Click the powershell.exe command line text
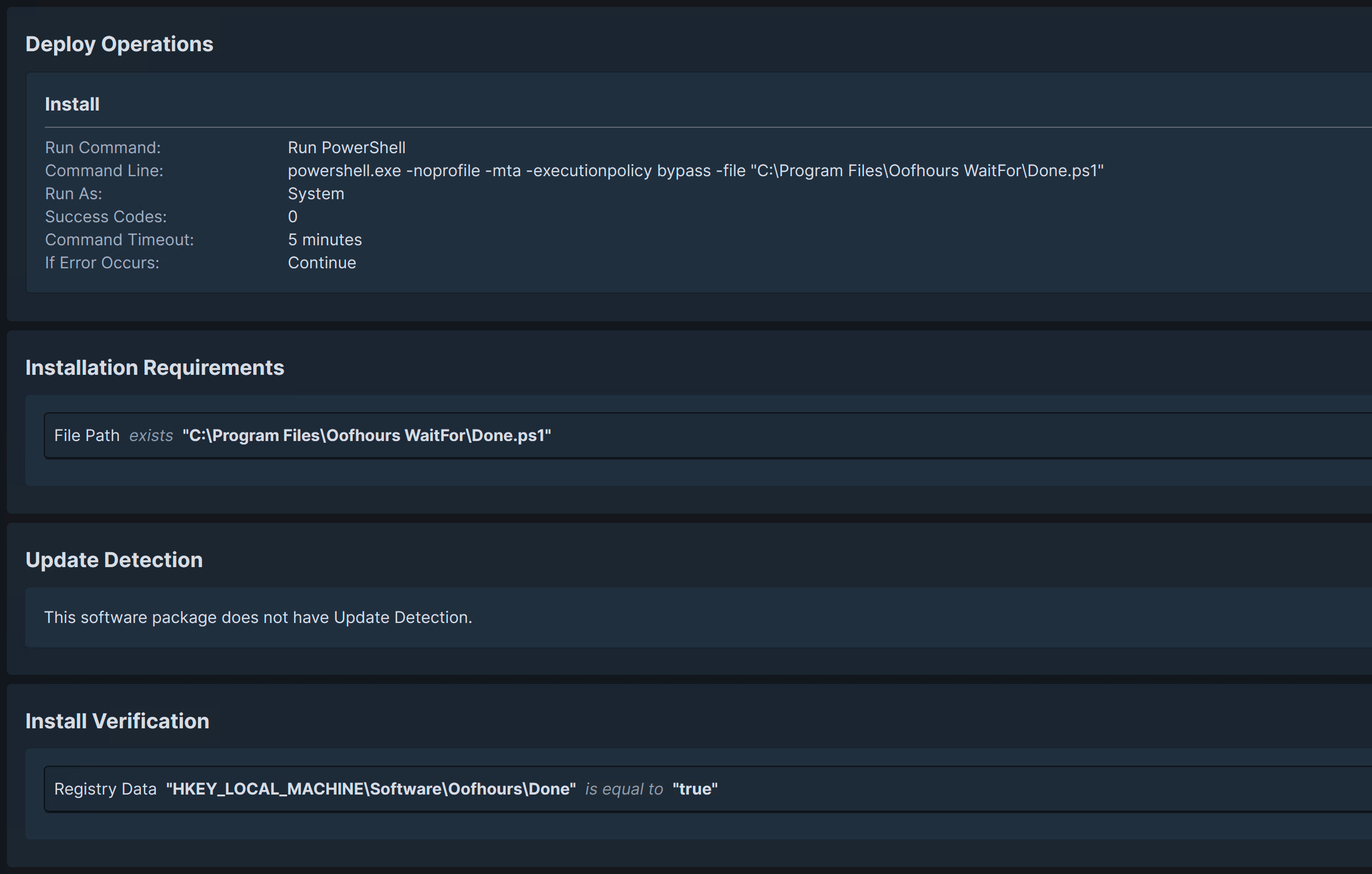 pos(695,170)
